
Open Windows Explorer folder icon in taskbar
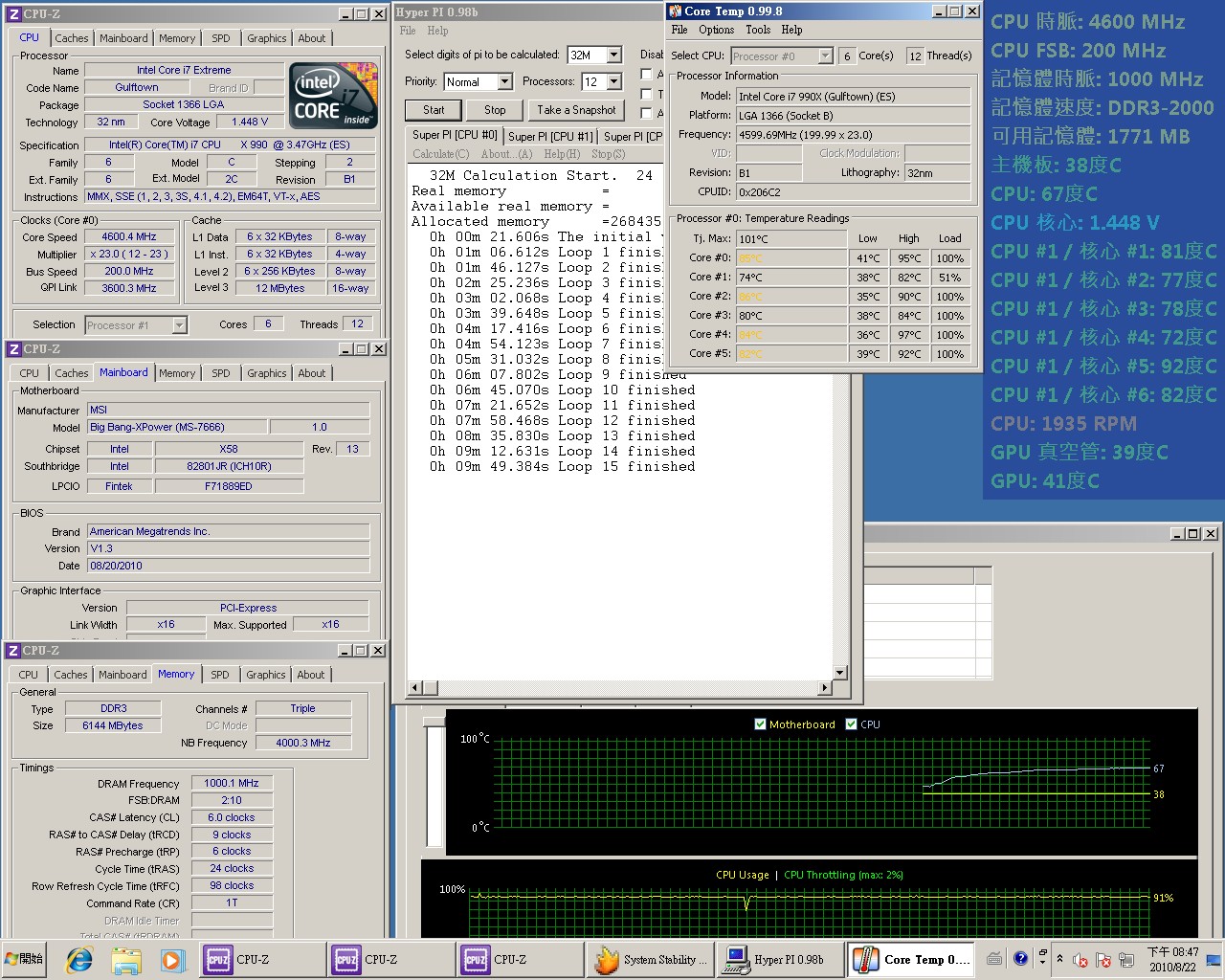click(126, 959)
